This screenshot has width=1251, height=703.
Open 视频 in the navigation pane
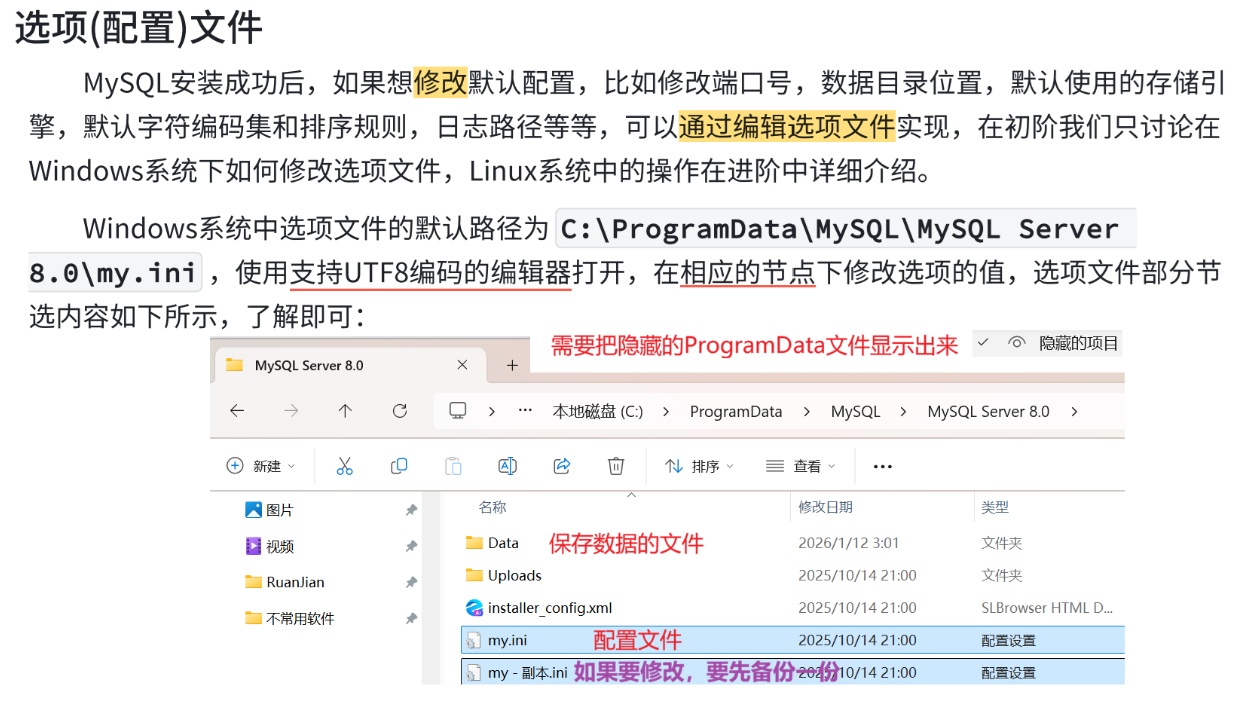coord(270,546)
